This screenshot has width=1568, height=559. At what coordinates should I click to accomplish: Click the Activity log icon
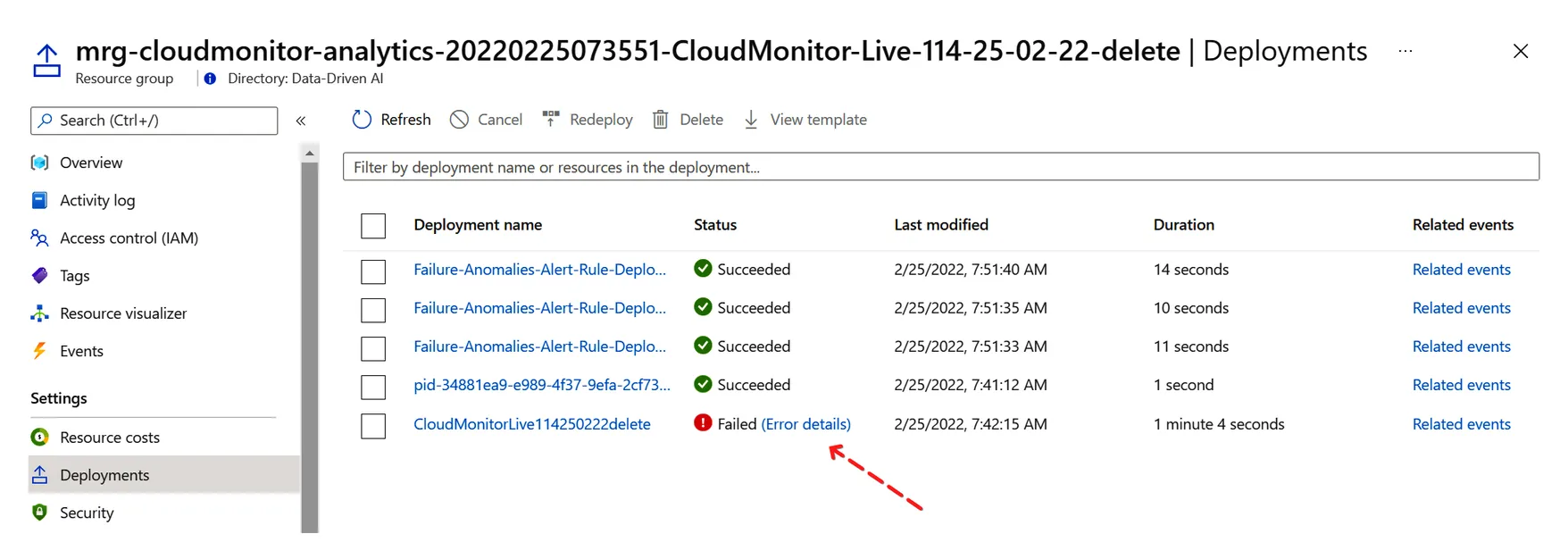pos(39,200)
